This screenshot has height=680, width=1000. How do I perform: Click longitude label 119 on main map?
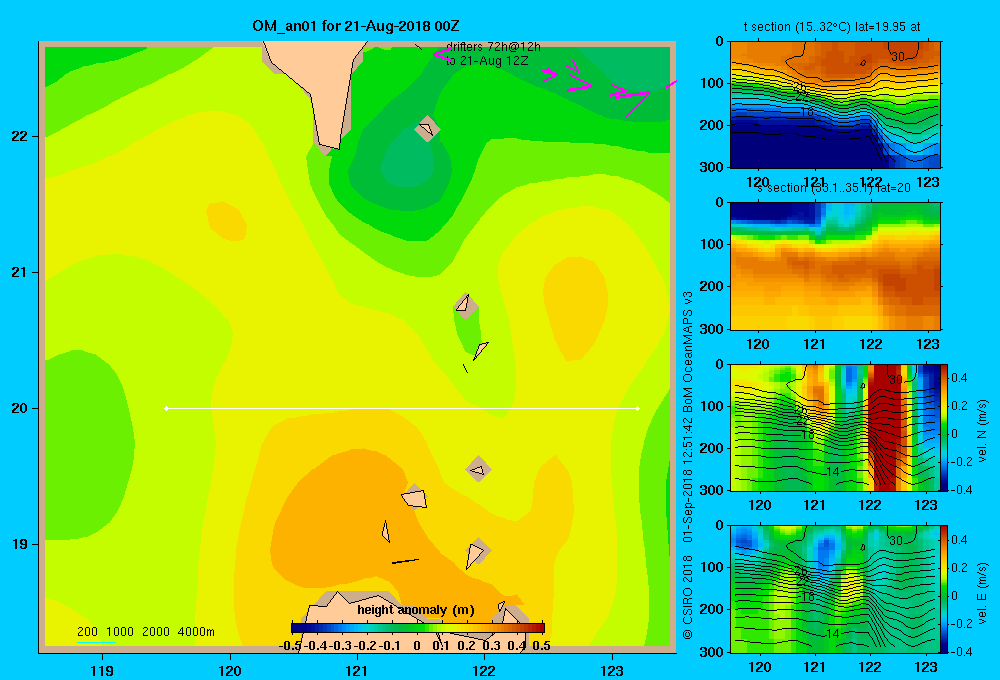(102, 670)
